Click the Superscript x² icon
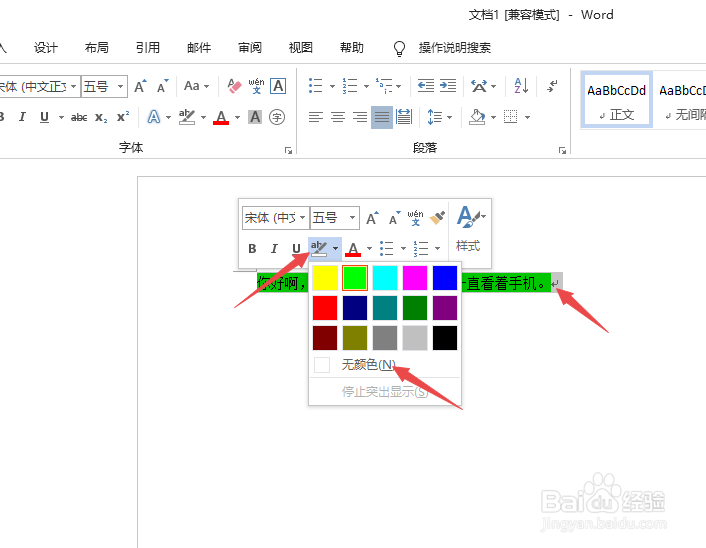The height and width of the screenshot is (548, 706). click(x=123, y=117)
